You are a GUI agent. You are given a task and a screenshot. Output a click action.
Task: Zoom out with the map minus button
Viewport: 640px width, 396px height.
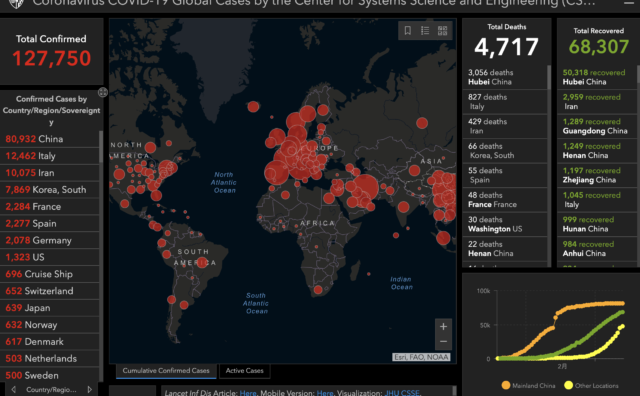pos(443,342)
